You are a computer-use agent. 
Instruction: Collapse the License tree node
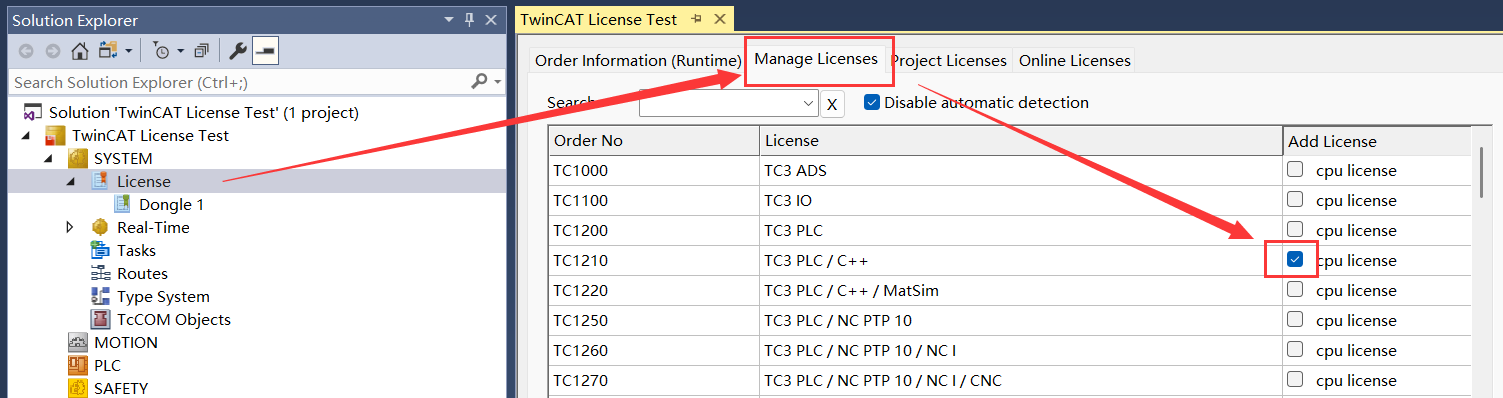pyautogui.click(x=70, y=182)
